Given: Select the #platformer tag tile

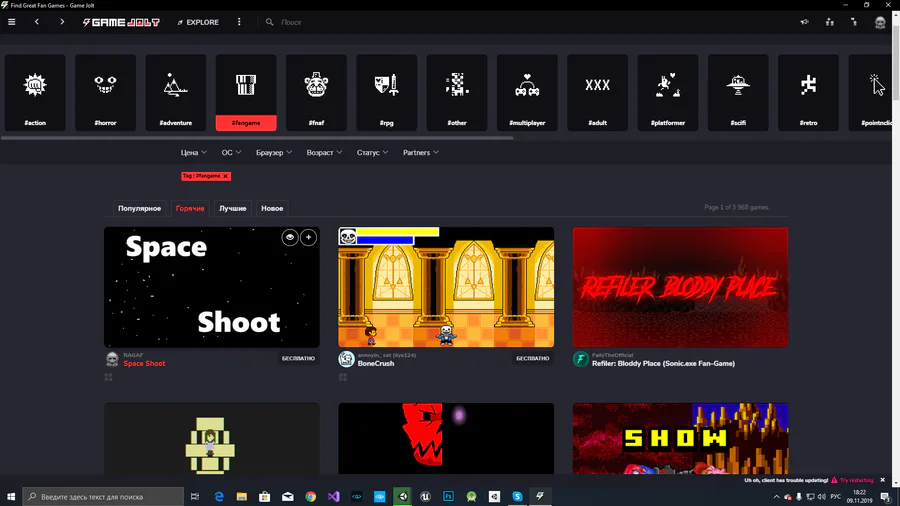Looking at the screenshot, I should [x=668, y=92].
